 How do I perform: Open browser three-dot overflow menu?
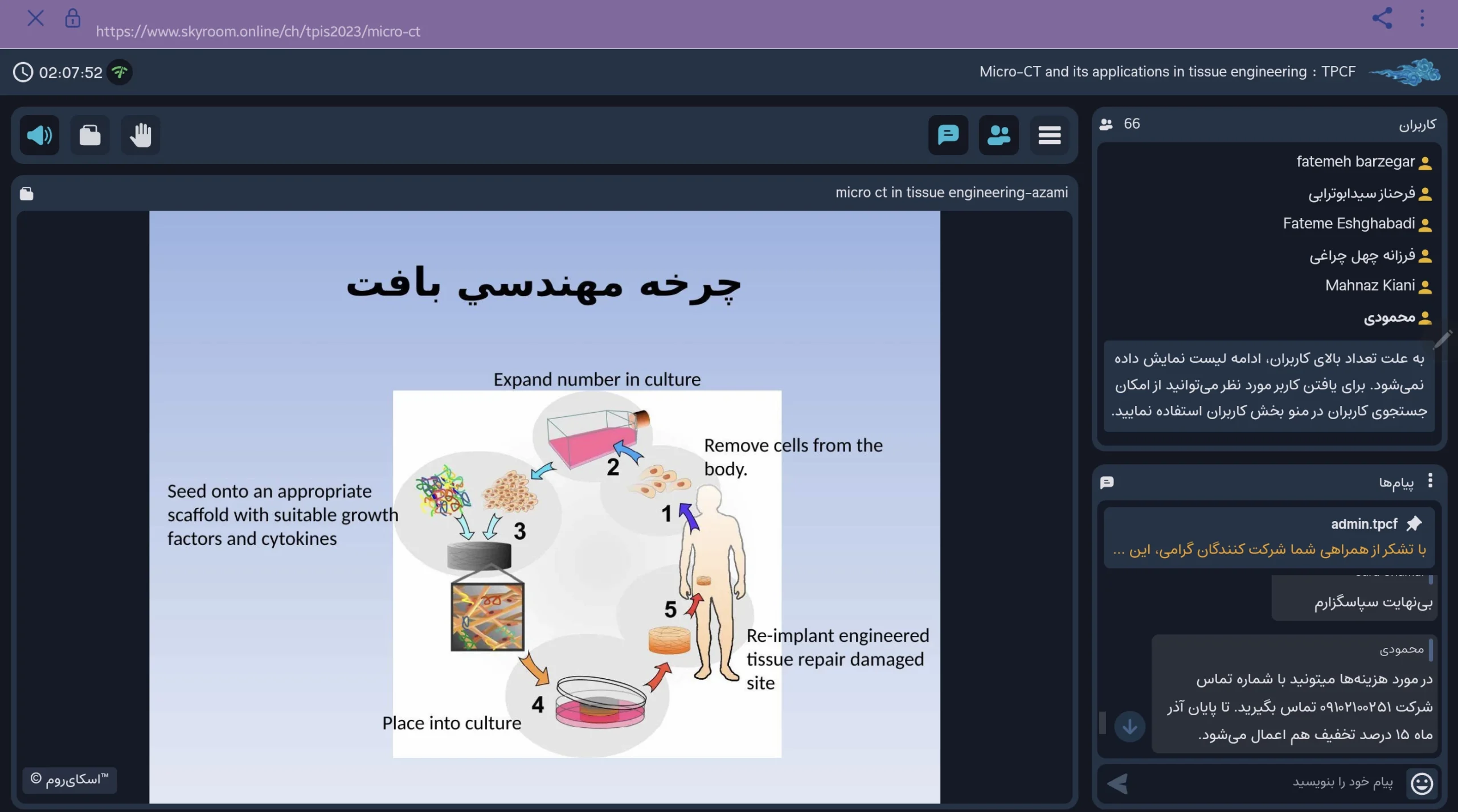[1422, 18]
